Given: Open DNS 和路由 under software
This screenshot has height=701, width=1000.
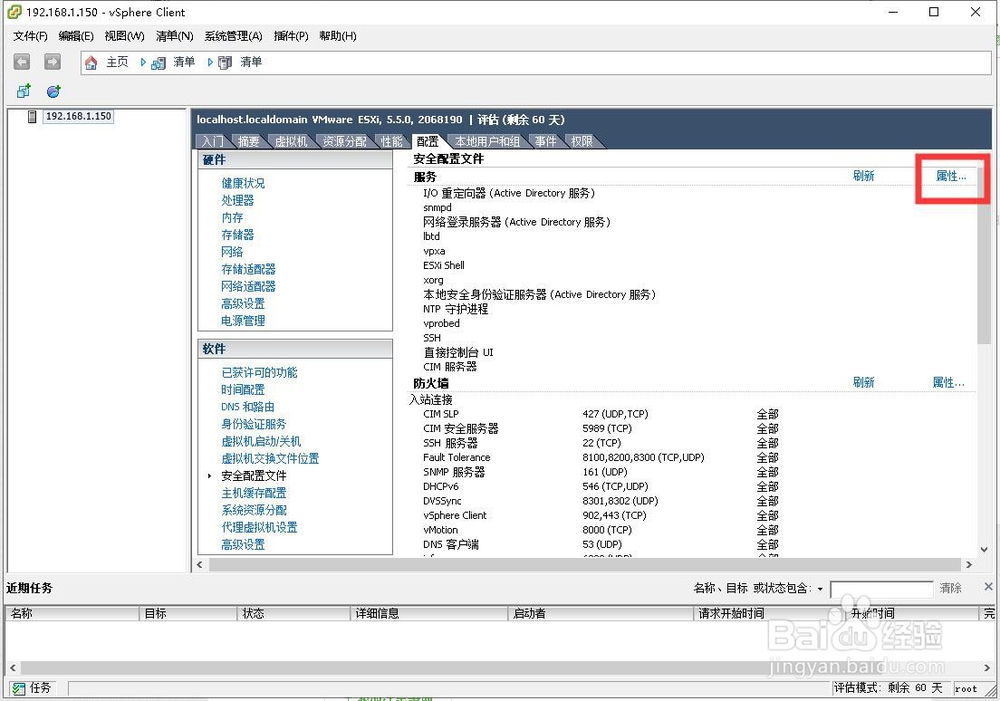Looking at the screenshot, I should pos(248,407).
